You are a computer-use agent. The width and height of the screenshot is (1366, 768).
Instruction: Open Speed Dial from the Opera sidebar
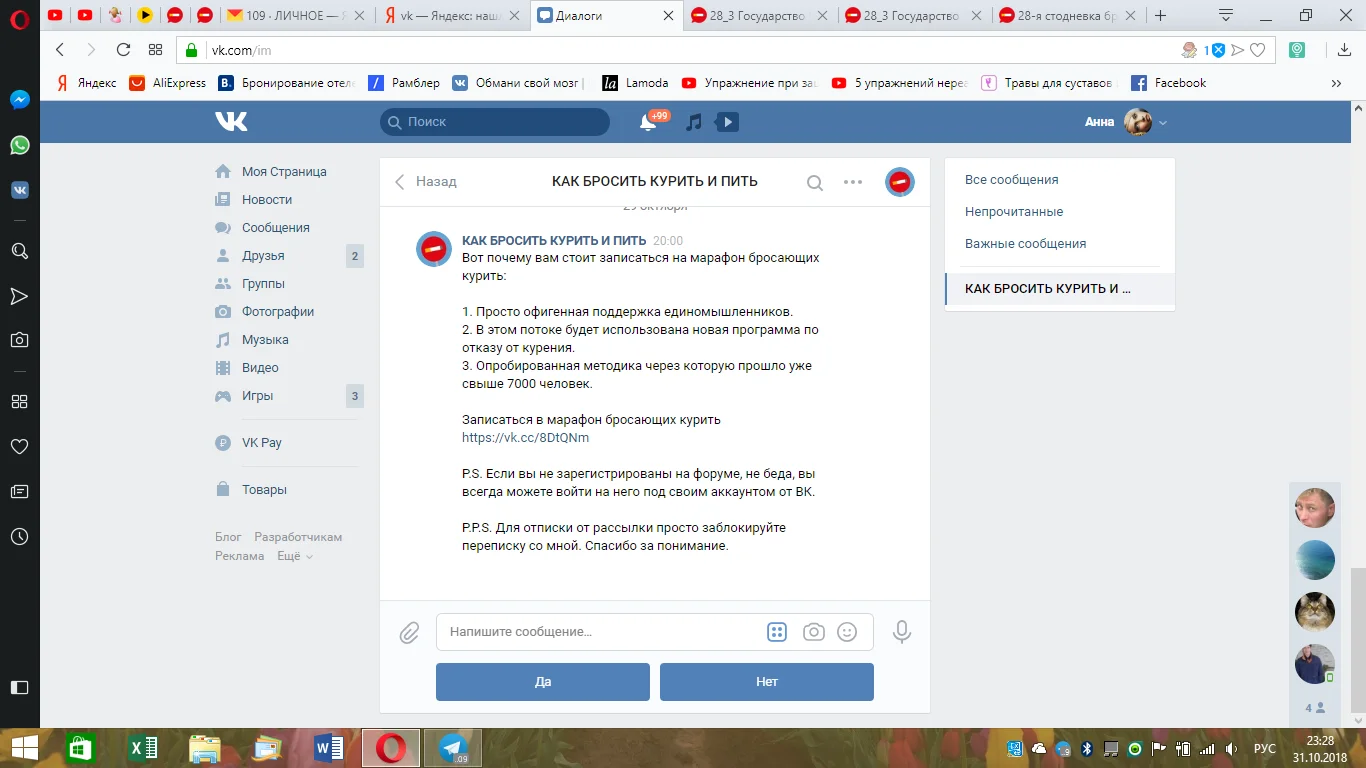click(19, 401)
